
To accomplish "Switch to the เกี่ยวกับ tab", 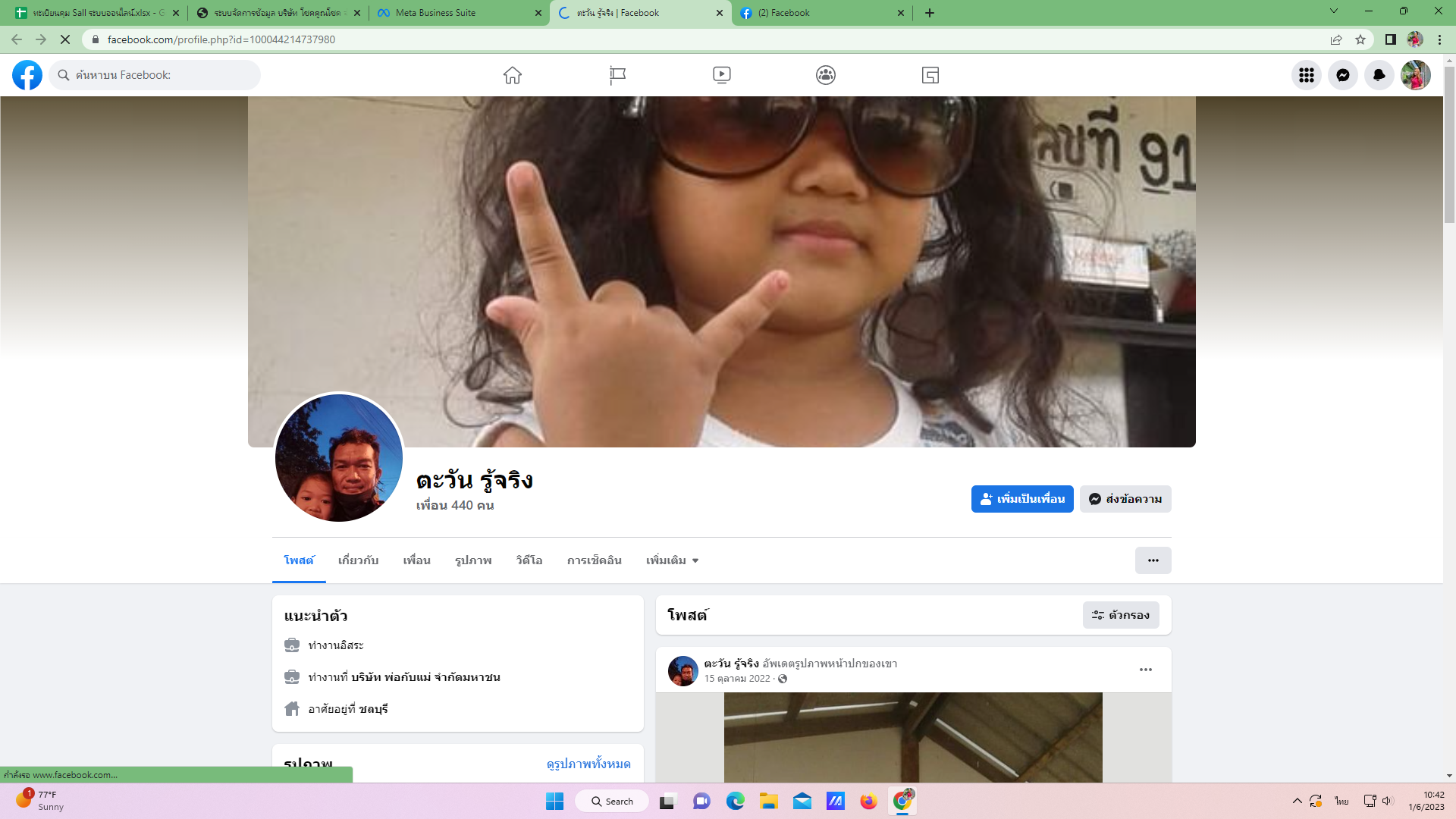I will pos(358,560).
